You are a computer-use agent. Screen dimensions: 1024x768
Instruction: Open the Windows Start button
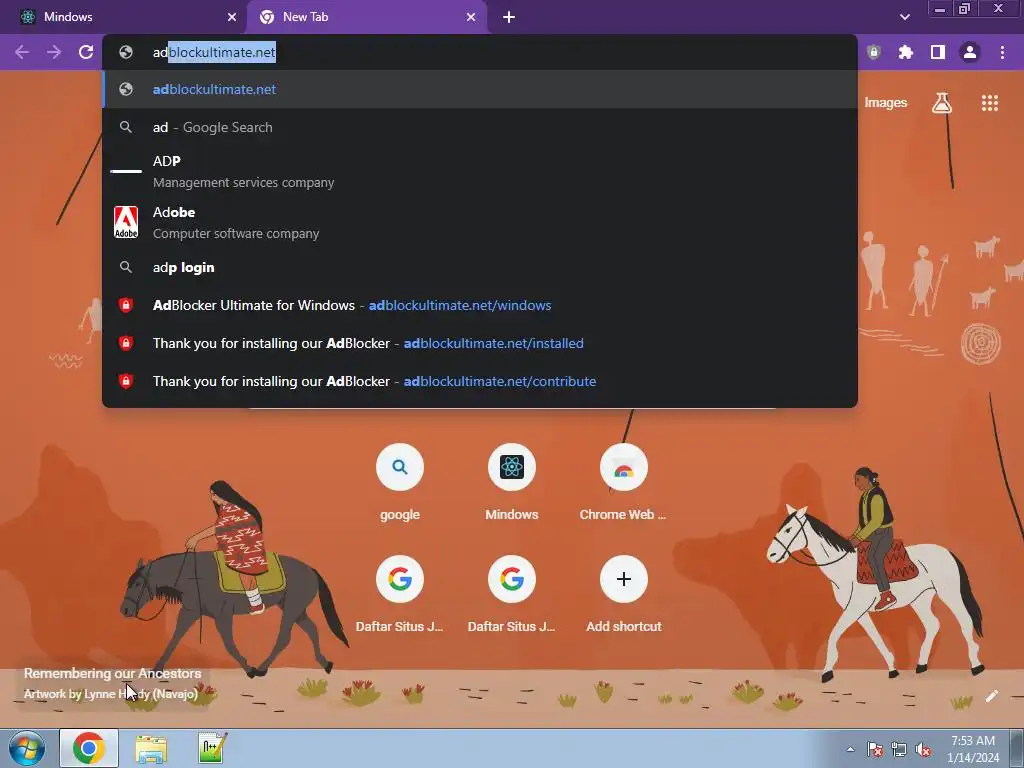pos(27,748)
